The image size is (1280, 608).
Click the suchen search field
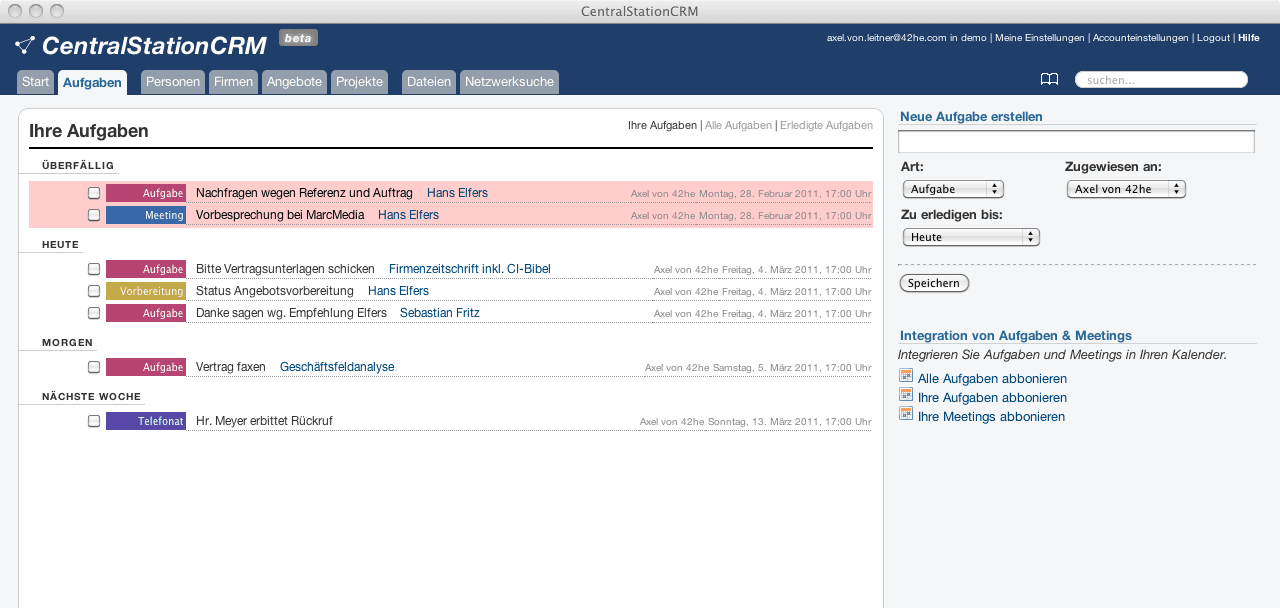1161,80
